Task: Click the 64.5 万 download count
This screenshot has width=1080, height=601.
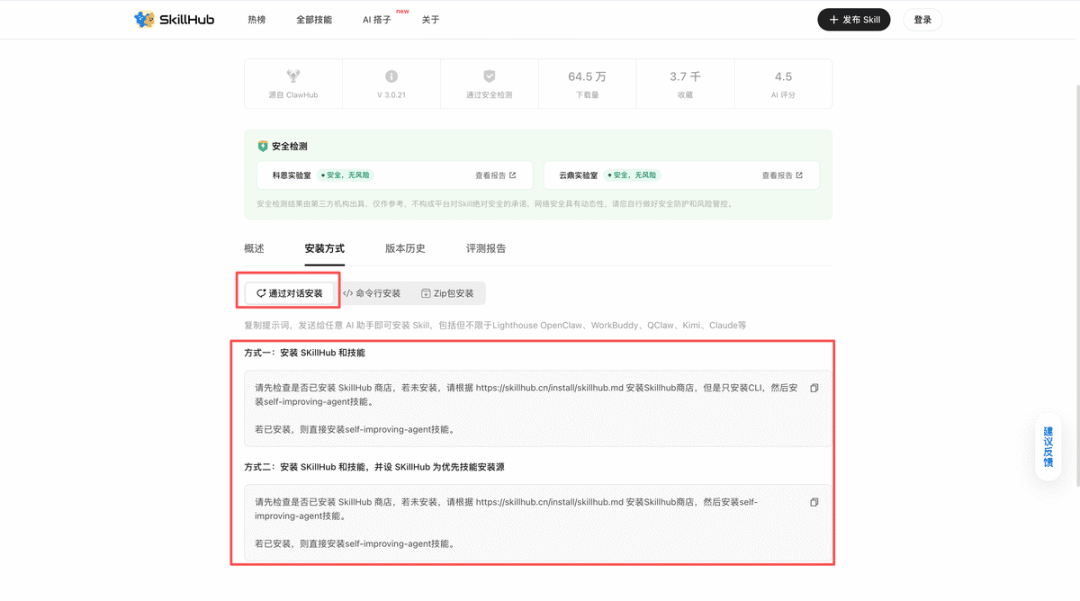Action: click(x=587, y=76)
